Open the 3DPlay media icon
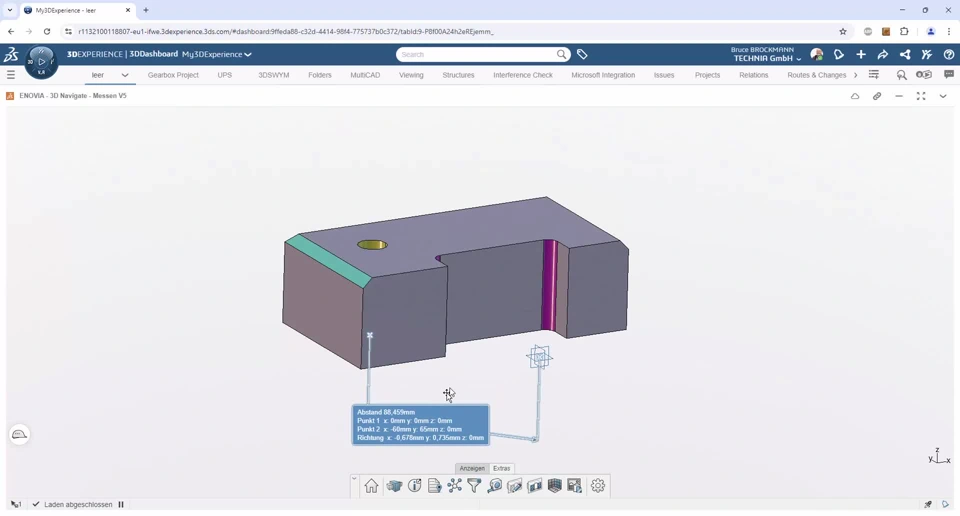 pyautogui.click(x=924, y=75)
